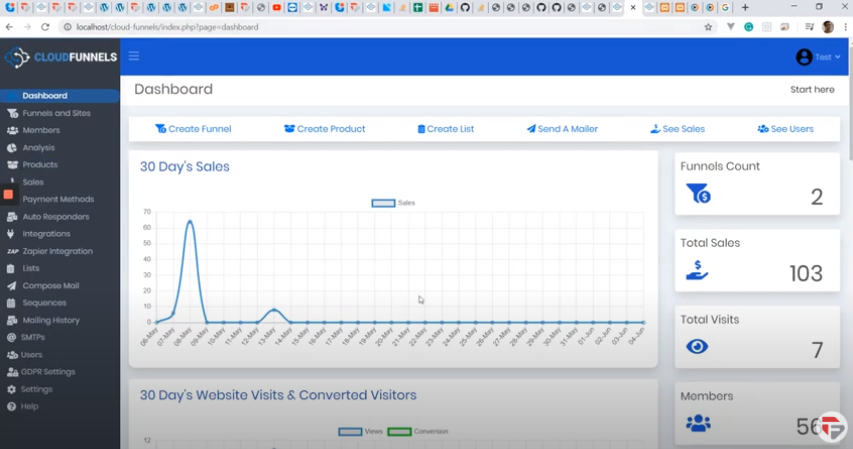The width and height of the screenshot is (853, 449).
Task: Open the Test user dropdown menu
Action: [819, 57]
